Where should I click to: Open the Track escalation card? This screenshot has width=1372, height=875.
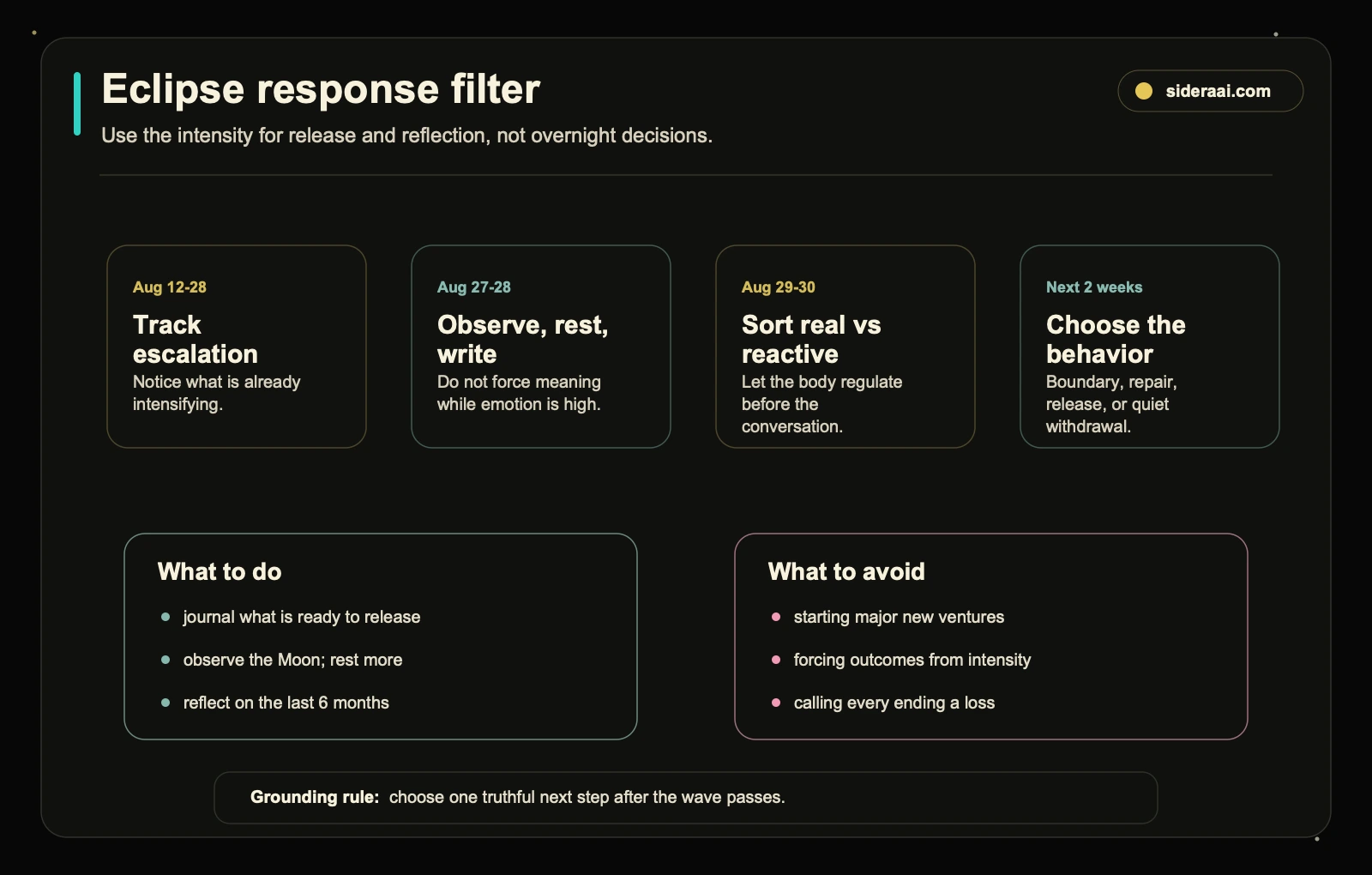pos(237,347)
